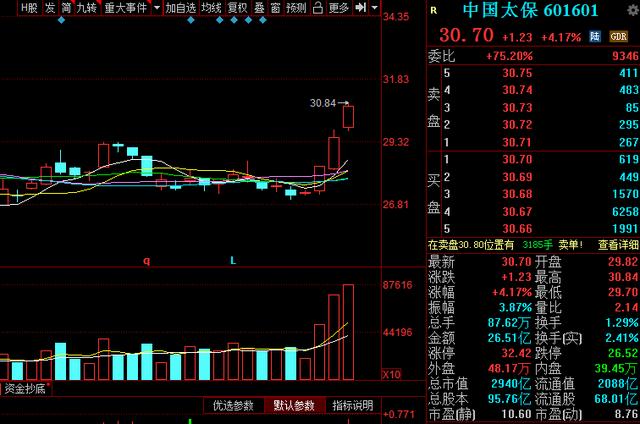Screen dimensions: 640x424
Task: Click the blue diamond event marker under 均线
Action: tap(220, 20)
